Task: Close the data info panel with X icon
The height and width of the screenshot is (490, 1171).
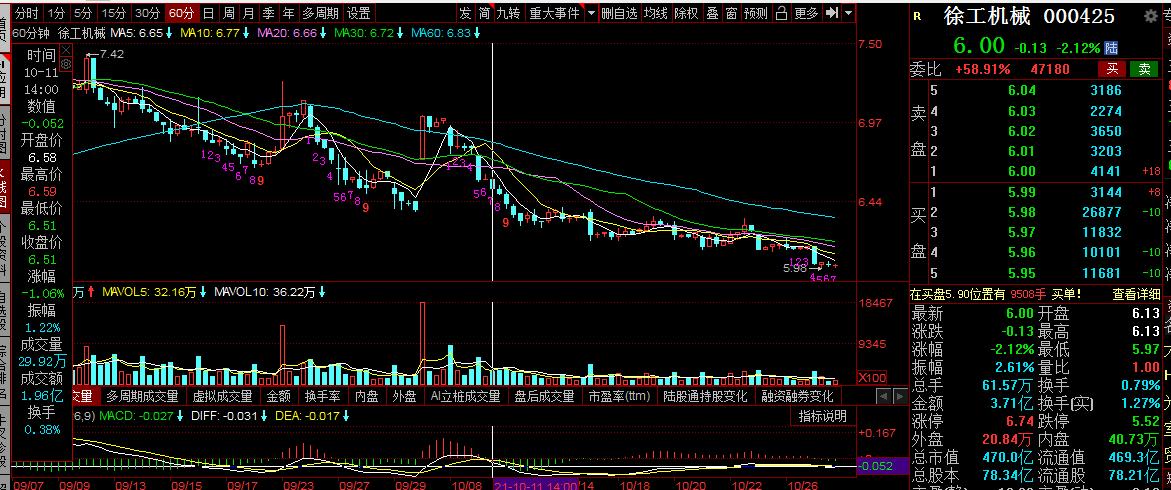Action: click(66, 50)
